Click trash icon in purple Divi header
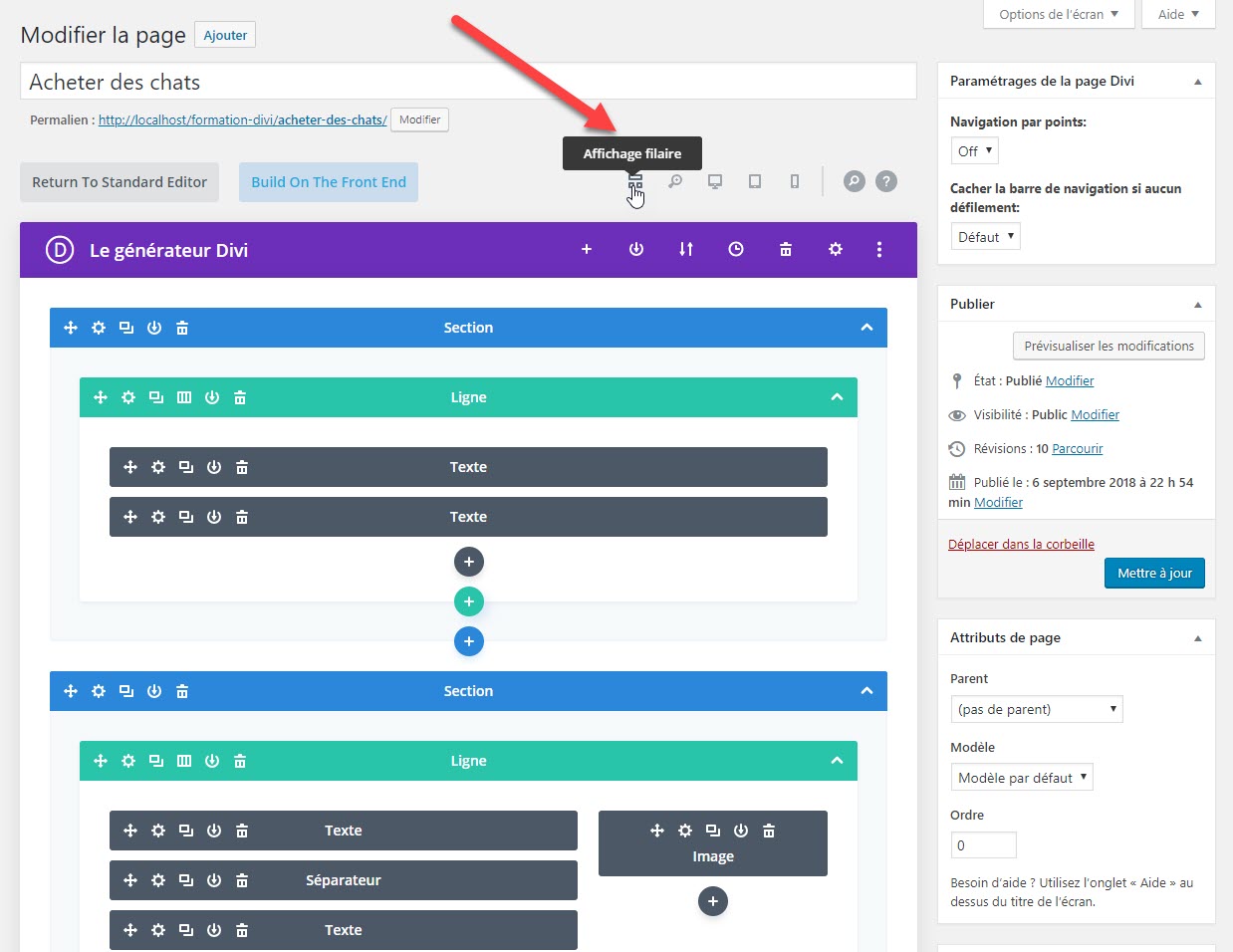This screenshot has width=1233, height=952. tap(786, 250)
